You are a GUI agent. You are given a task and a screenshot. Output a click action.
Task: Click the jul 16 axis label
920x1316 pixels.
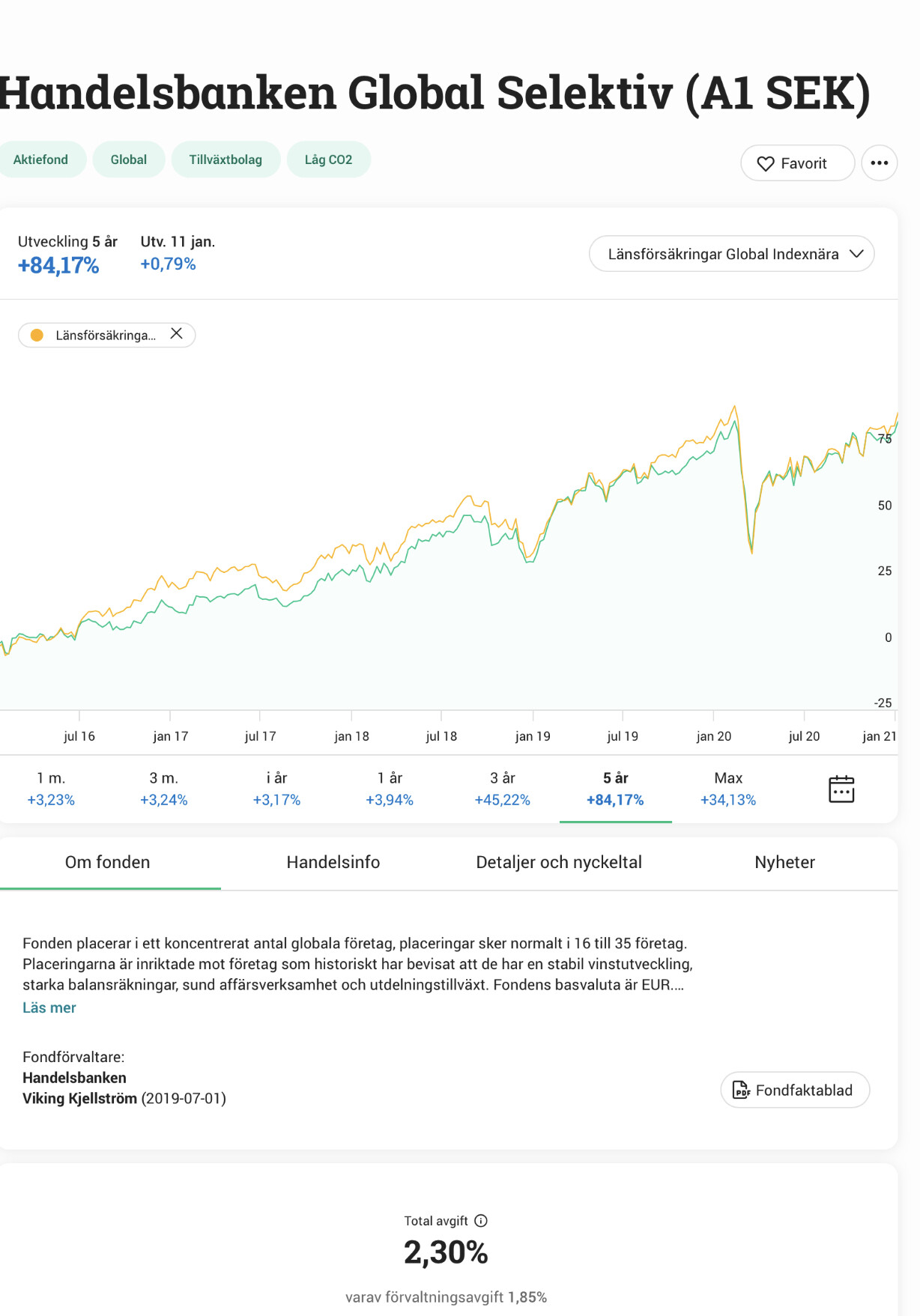(79, 736)
